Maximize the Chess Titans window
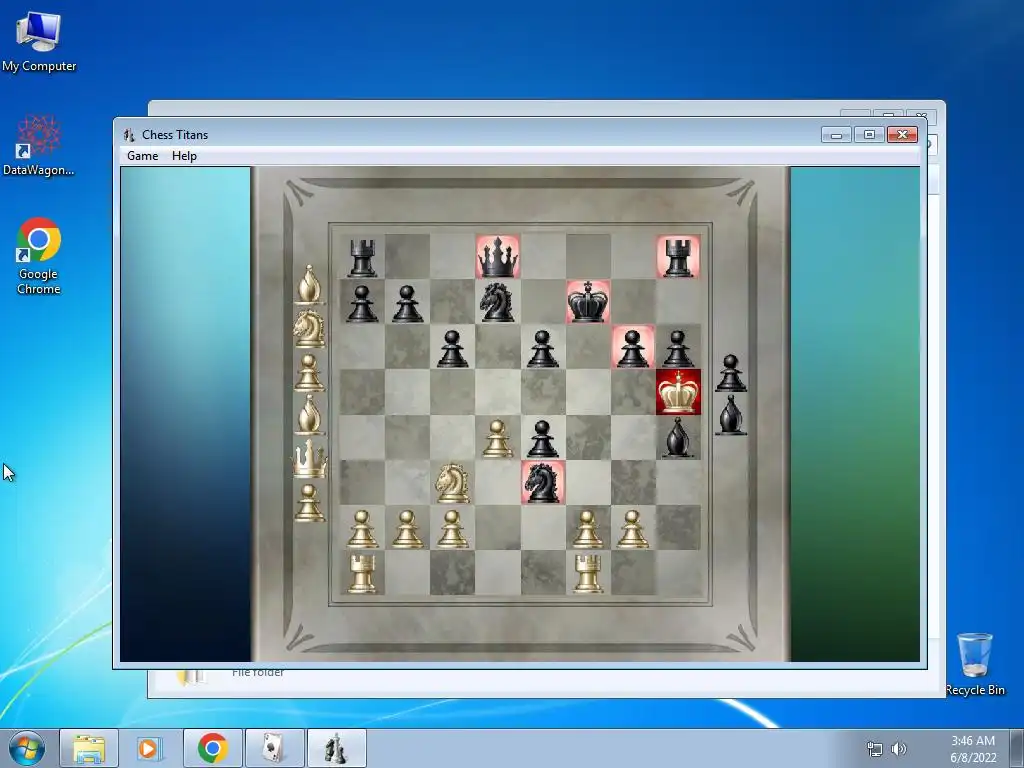The image size is (1024, 768). pyautogui.click(x=869, y=135)
